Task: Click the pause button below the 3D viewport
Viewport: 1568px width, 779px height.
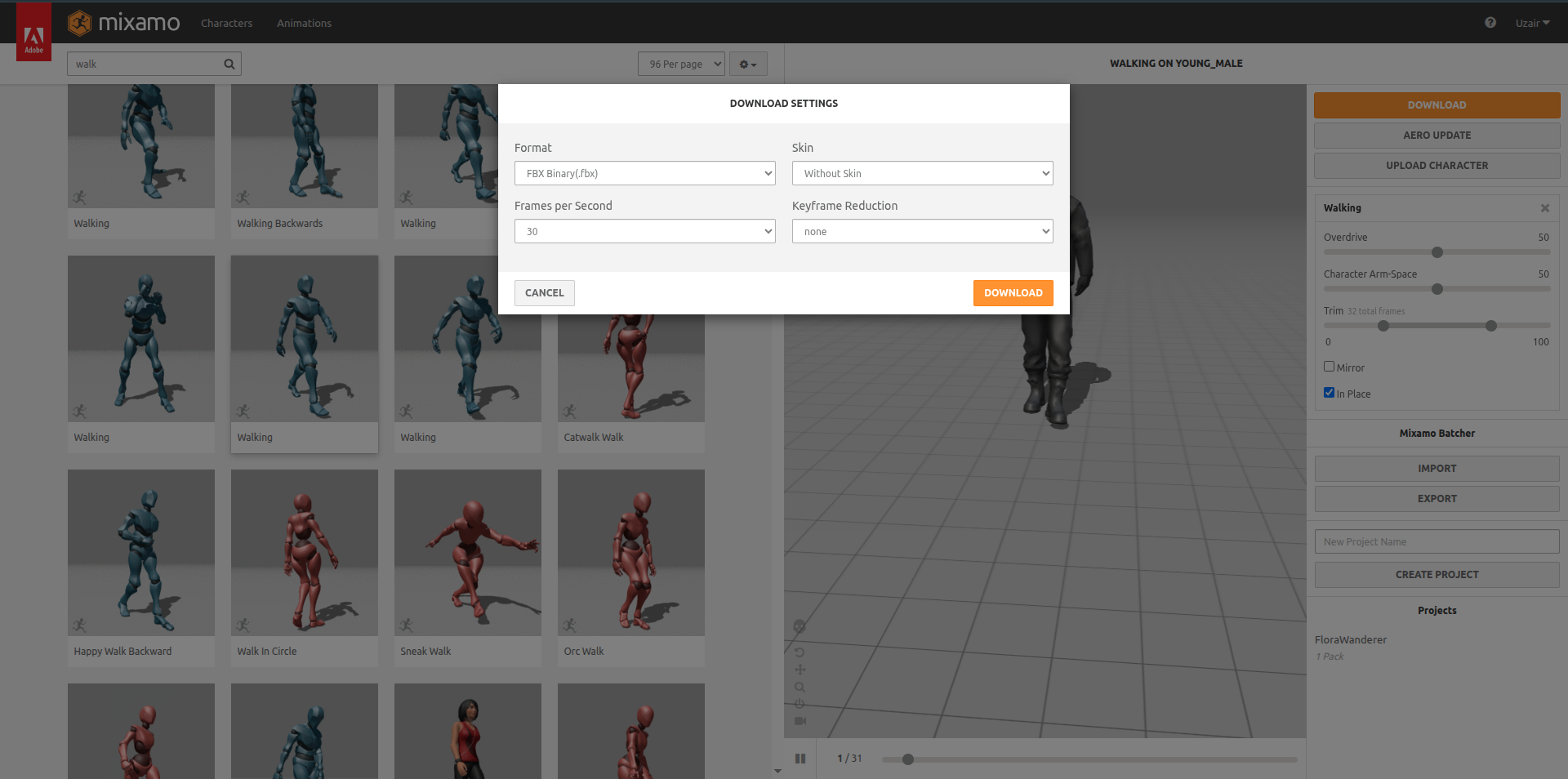Action: click(800, 759)
